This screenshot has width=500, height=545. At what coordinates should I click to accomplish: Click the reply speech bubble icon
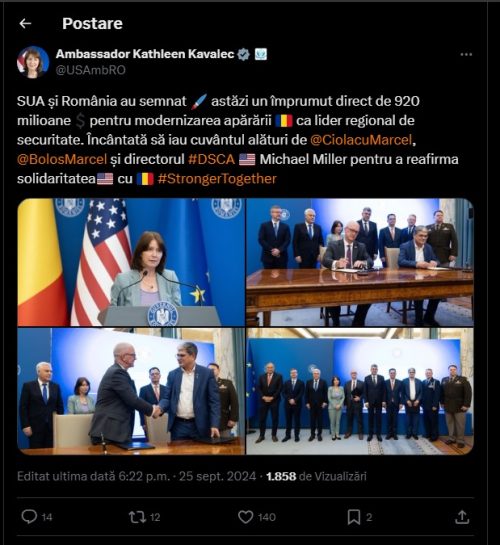tap(29, 516)
